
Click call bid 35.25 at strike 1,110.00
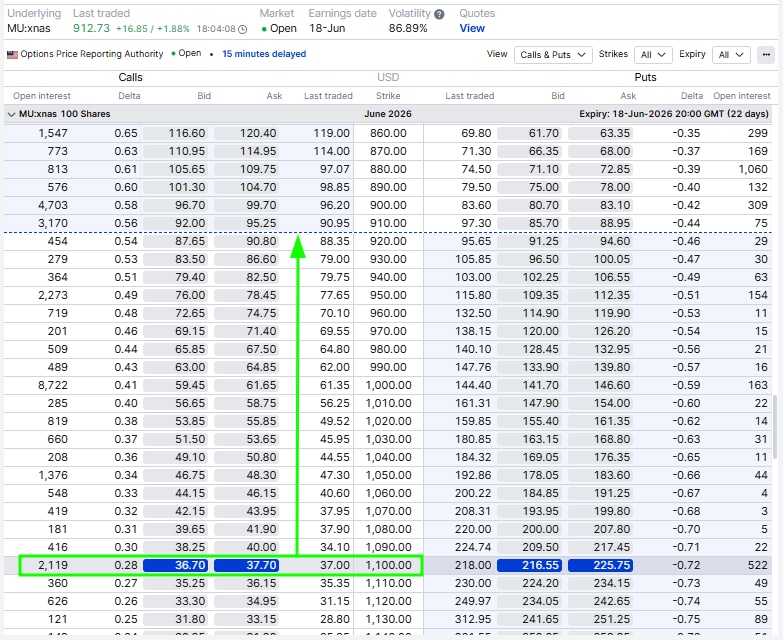(x=176, y=583)
